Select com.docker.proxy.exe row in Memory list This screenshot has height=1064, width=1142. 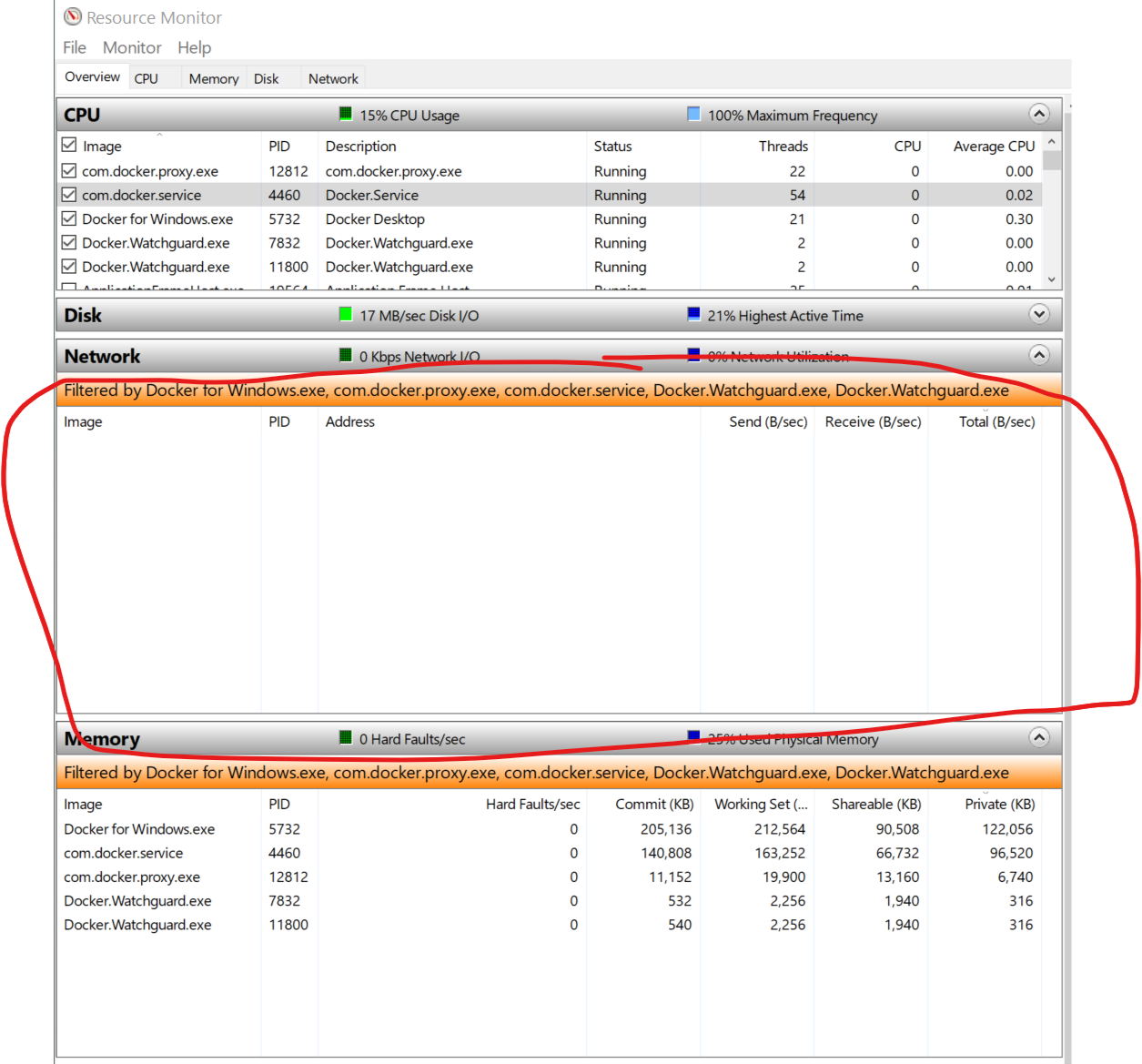(550, 877)
